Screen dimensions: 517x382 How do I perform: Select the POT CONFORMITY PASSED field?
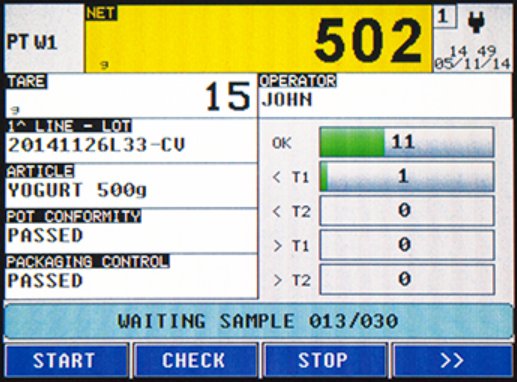click(131, 231)
